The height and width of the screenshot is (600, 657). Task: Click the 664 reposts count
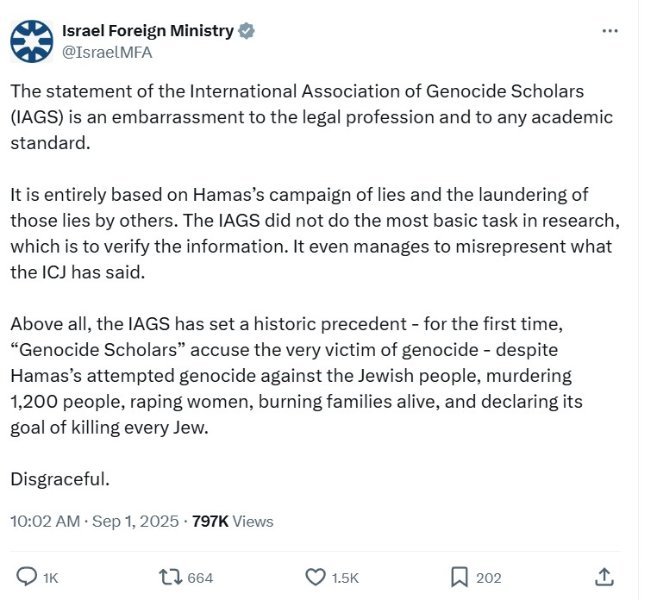pos(200,578)
